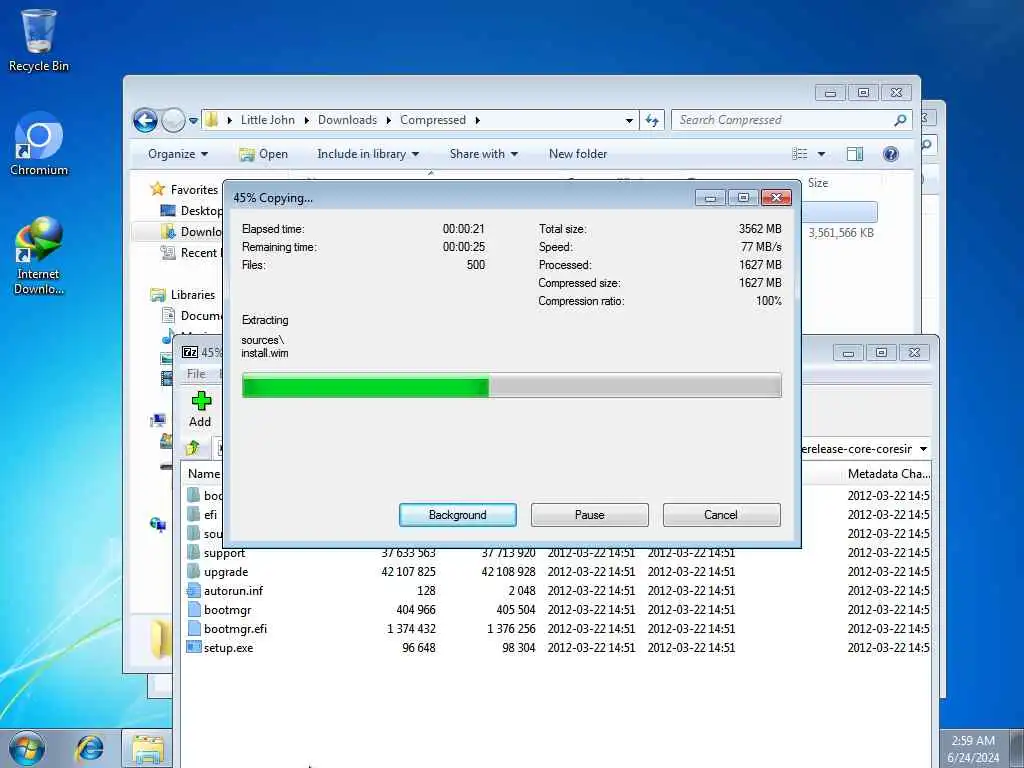1024x768 pixels.
Task: Open recent pages dropdown arrow
Action: (x=193, y=121)
